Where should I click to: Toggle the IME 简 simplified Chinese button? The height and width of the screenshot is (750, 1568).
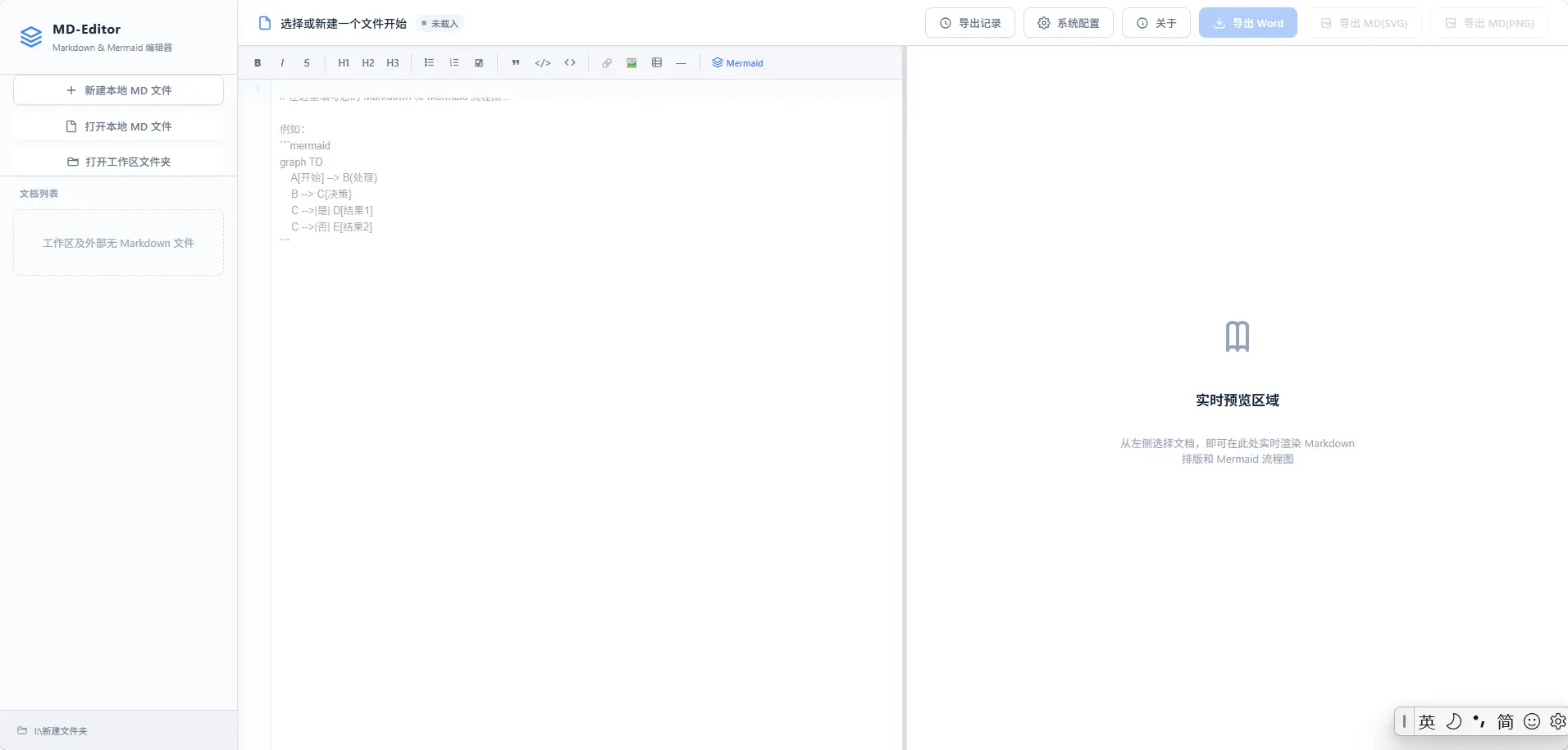[x=1506, y=721]
